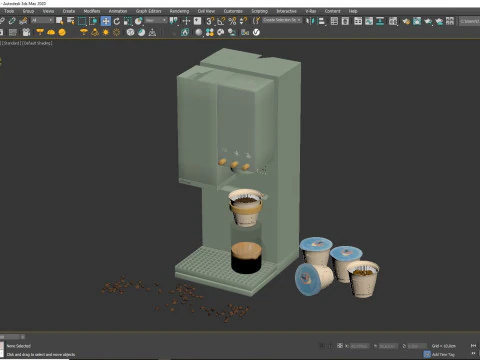Open the Views menu
The width and height of the screenshot is (480, 360).
[48, 11]
